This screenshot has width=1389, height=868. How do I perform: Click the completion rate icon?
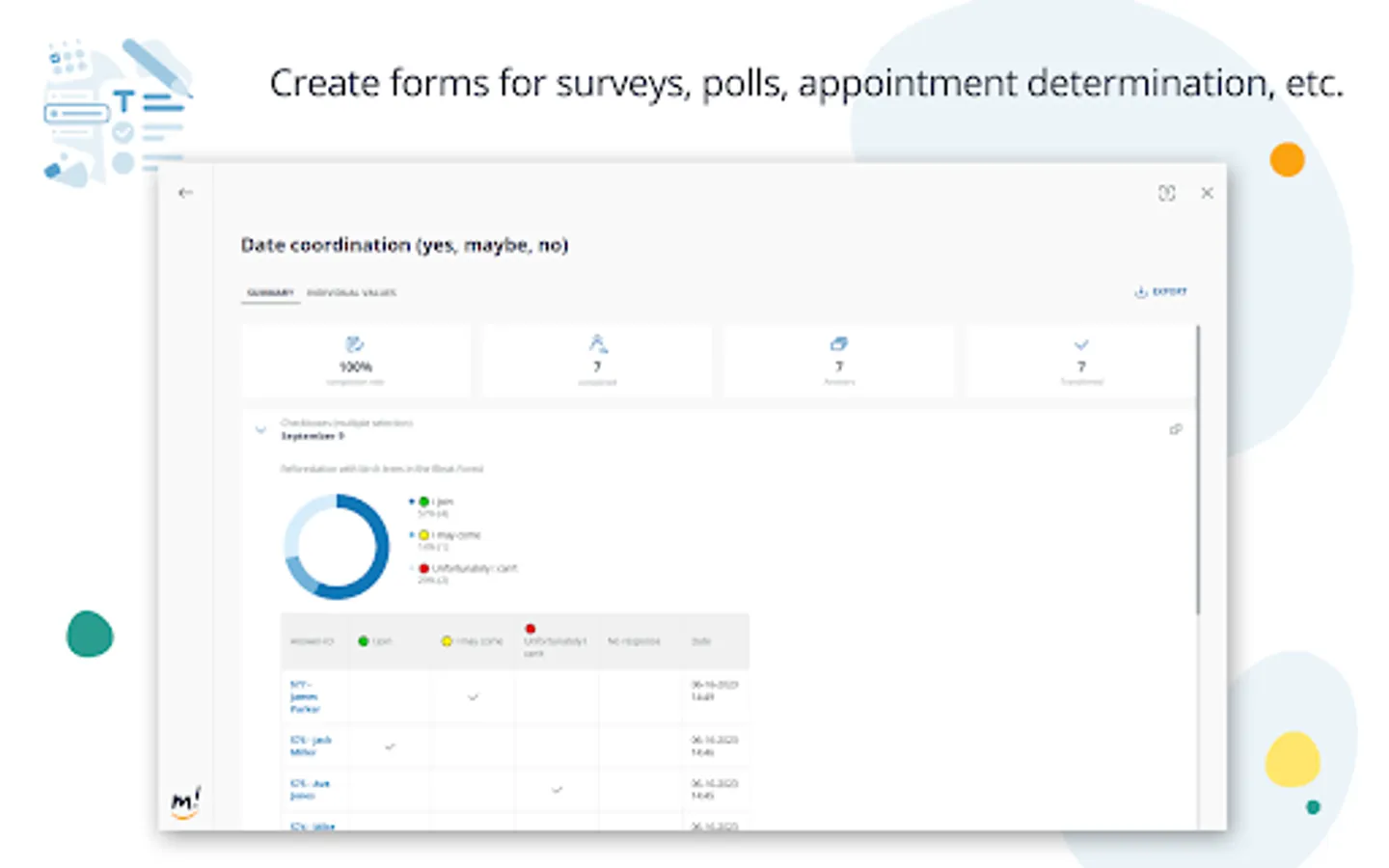coord(355,344)
